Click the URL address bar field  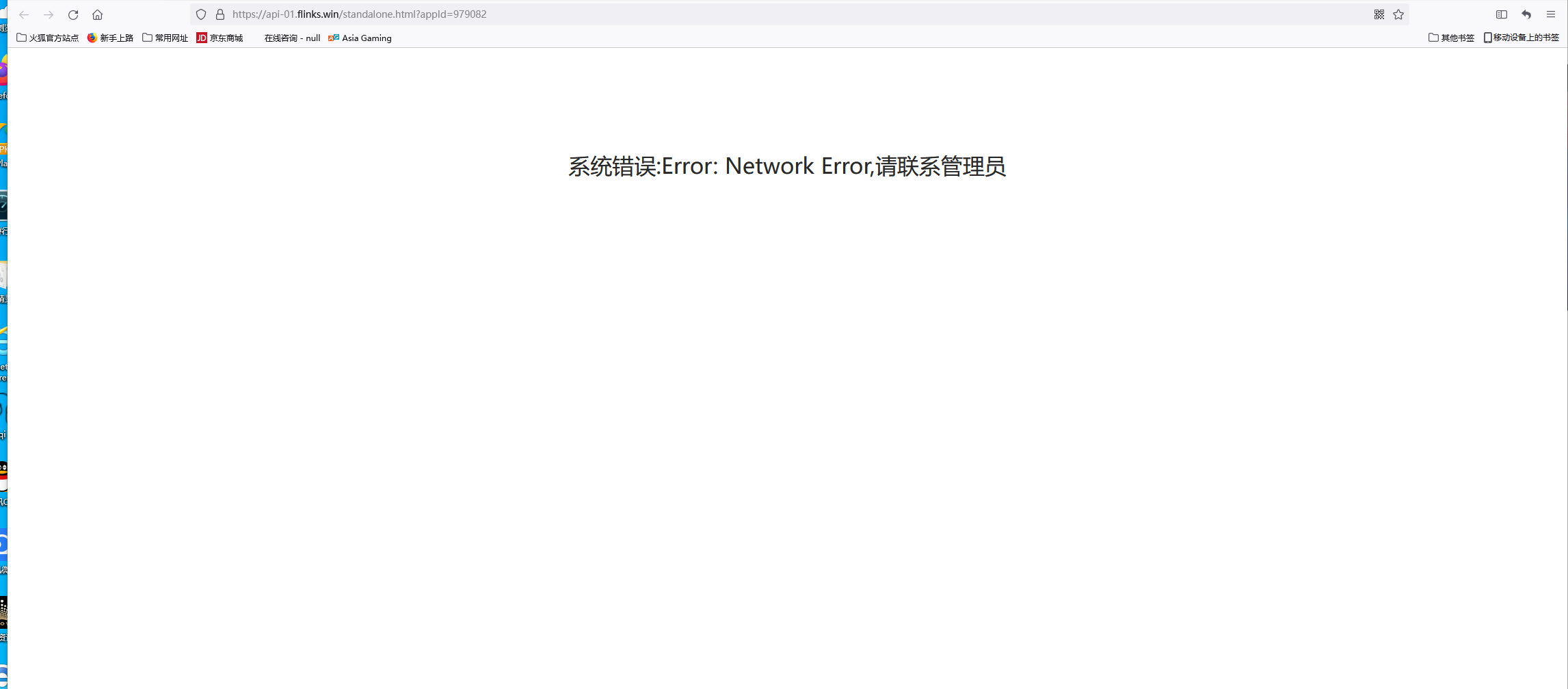(752, 14)
